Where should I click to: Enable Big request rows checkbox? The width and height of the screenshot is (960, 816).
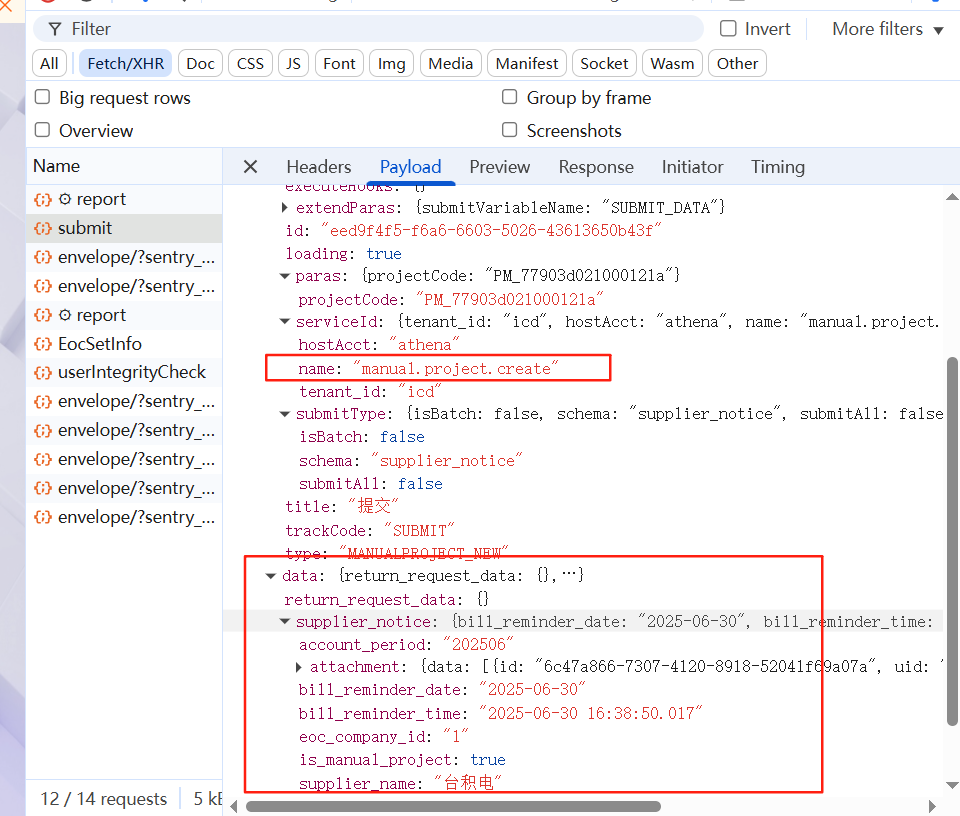click(42, 97)
